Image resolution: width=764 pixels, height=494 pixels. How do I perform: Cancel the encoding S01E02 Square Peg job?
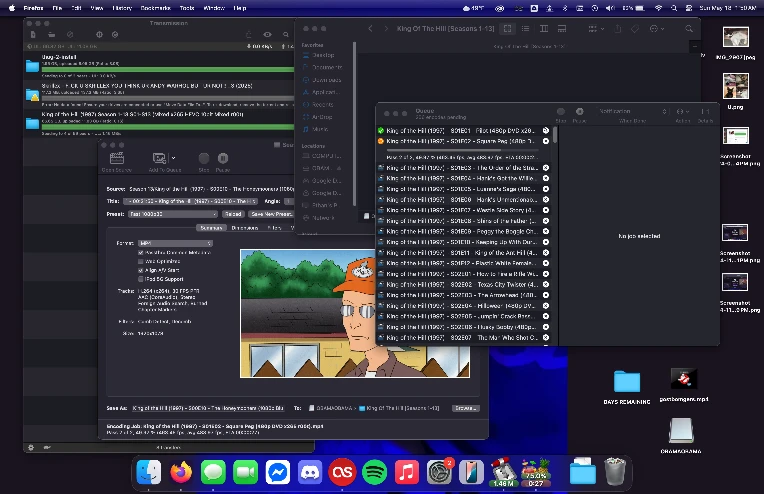point(546,141)
